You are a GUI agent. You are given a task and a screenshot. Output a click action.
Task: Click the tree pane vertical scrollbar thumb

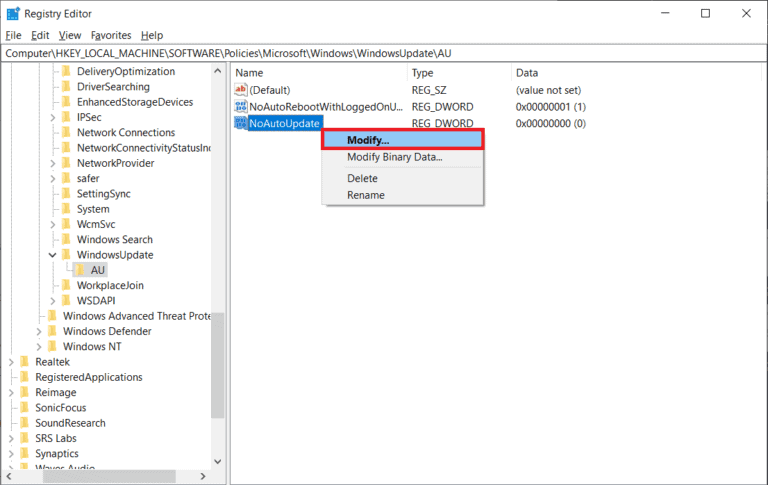[218, 365]
